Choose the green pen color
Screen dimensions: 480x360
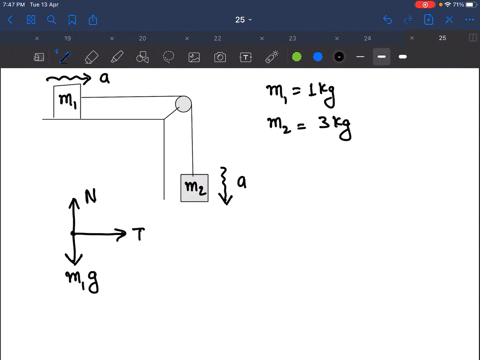pyautogui.click(x=297, y=57)
